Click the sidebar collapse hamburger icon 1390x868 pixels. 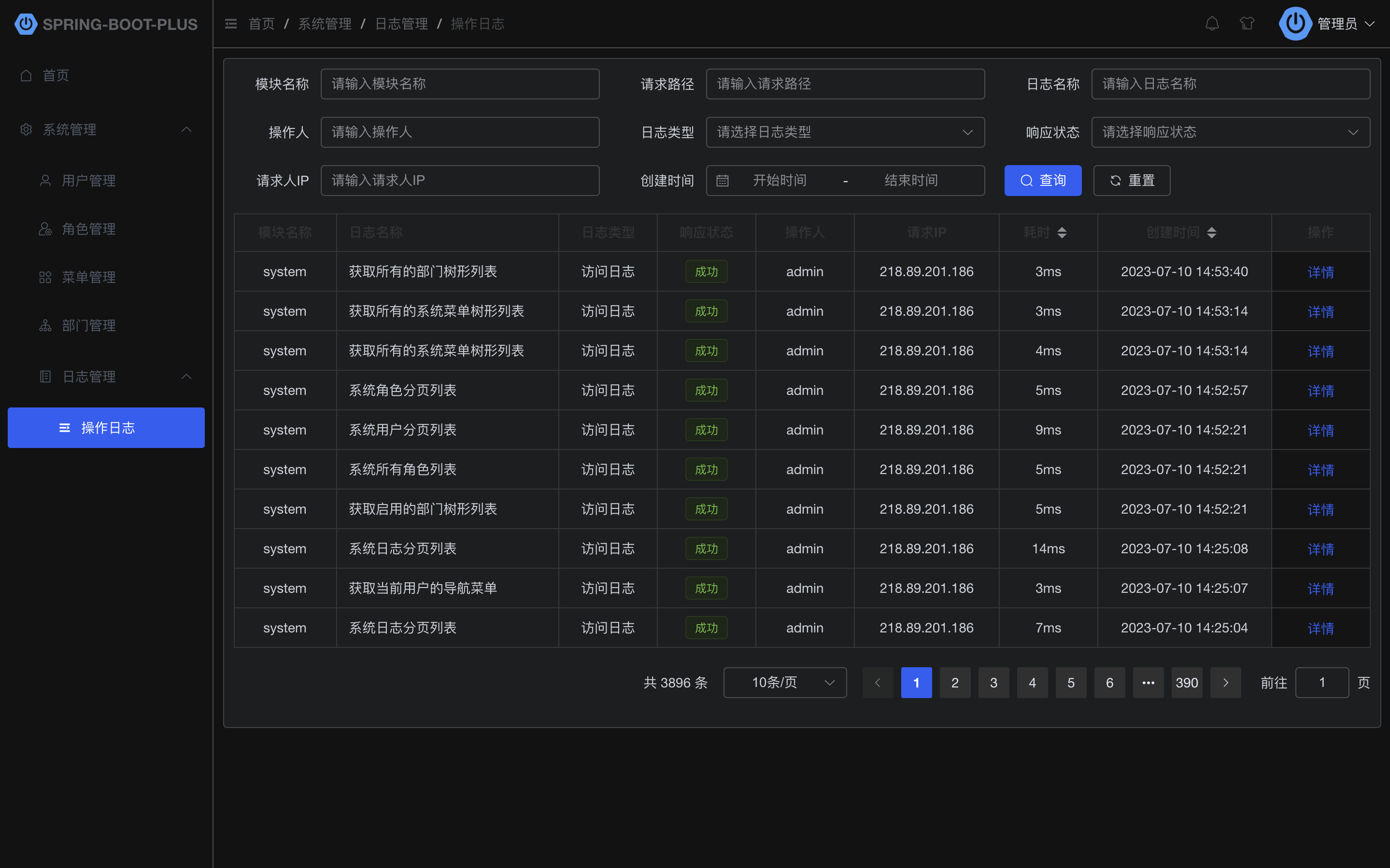tap(231, 24)
